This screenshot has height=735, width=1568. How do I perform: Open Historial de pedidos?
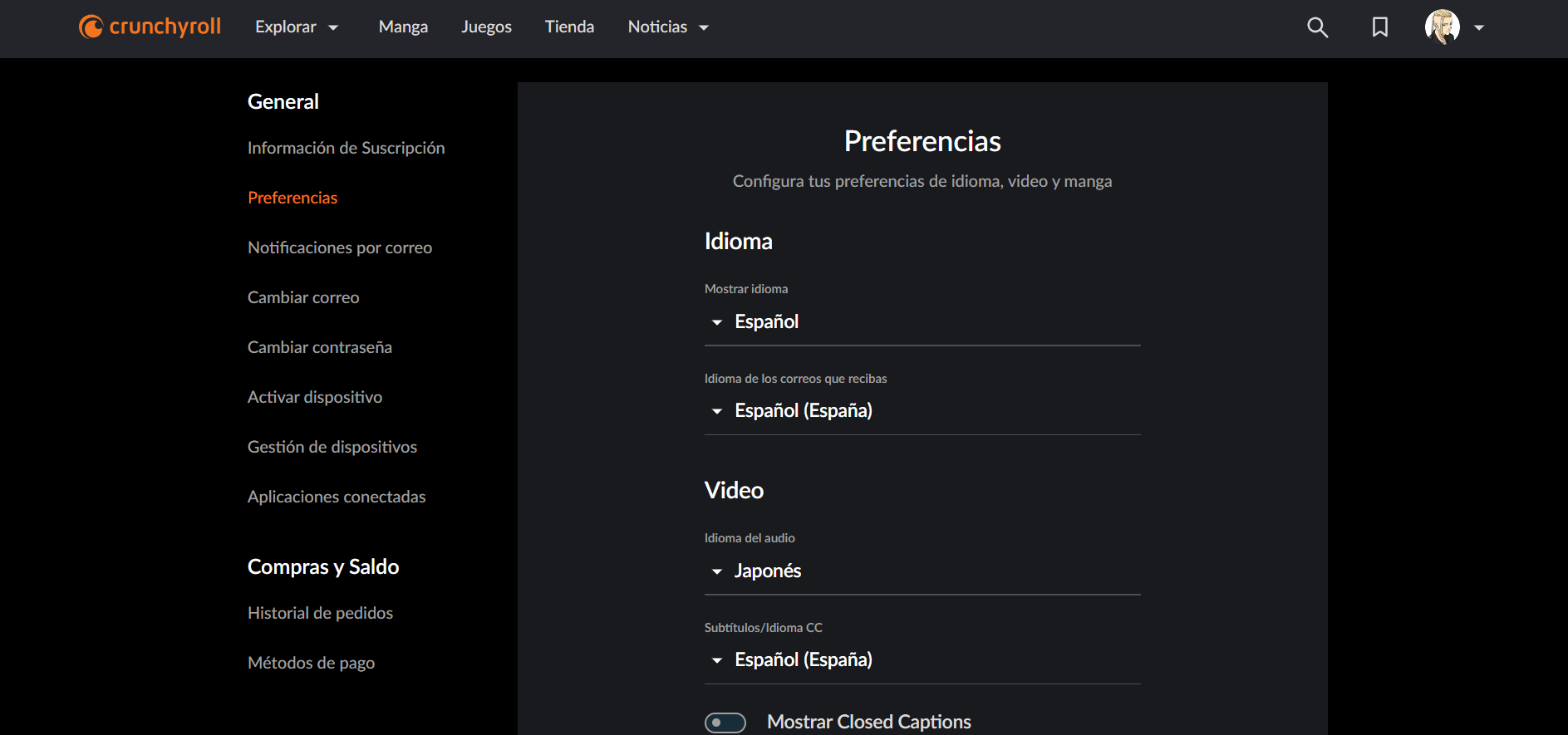(x=320, y=613)
